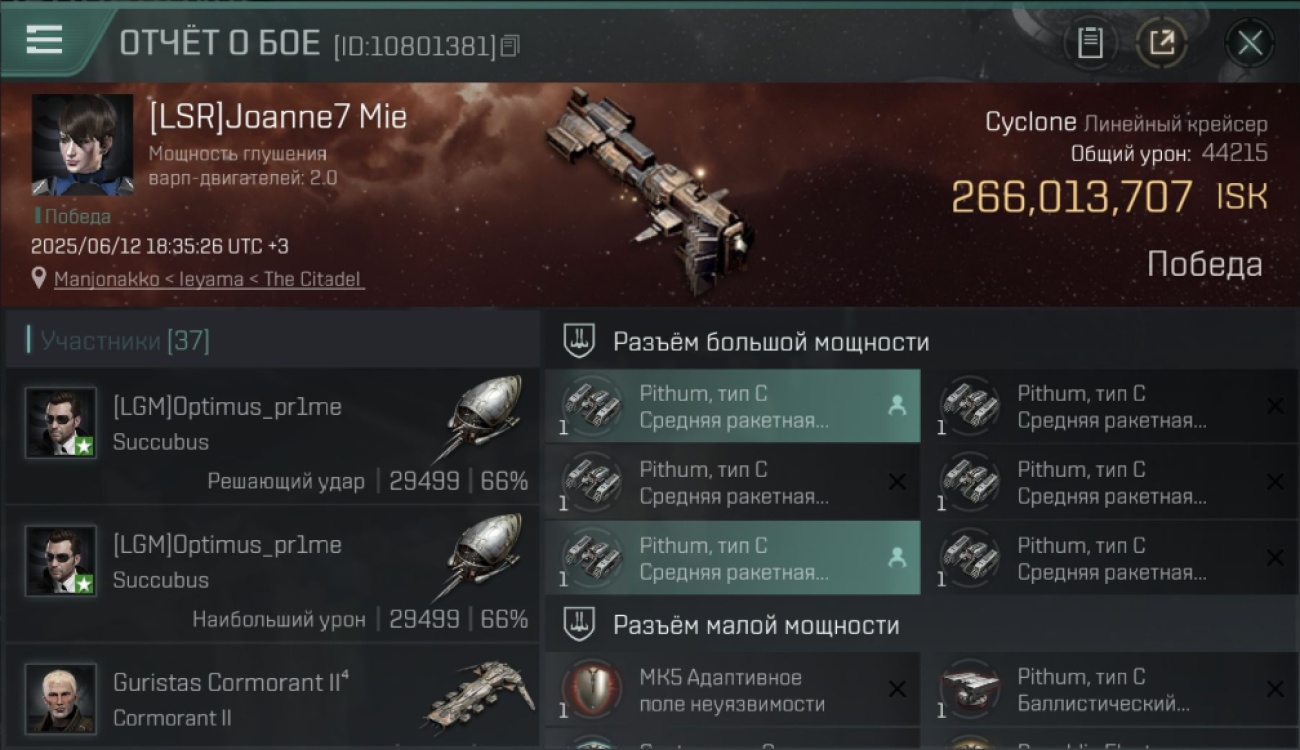Viewport: 1300px width, 750px height.
Task: Copy the battle report ID icon
Action: tap(510, 46)
